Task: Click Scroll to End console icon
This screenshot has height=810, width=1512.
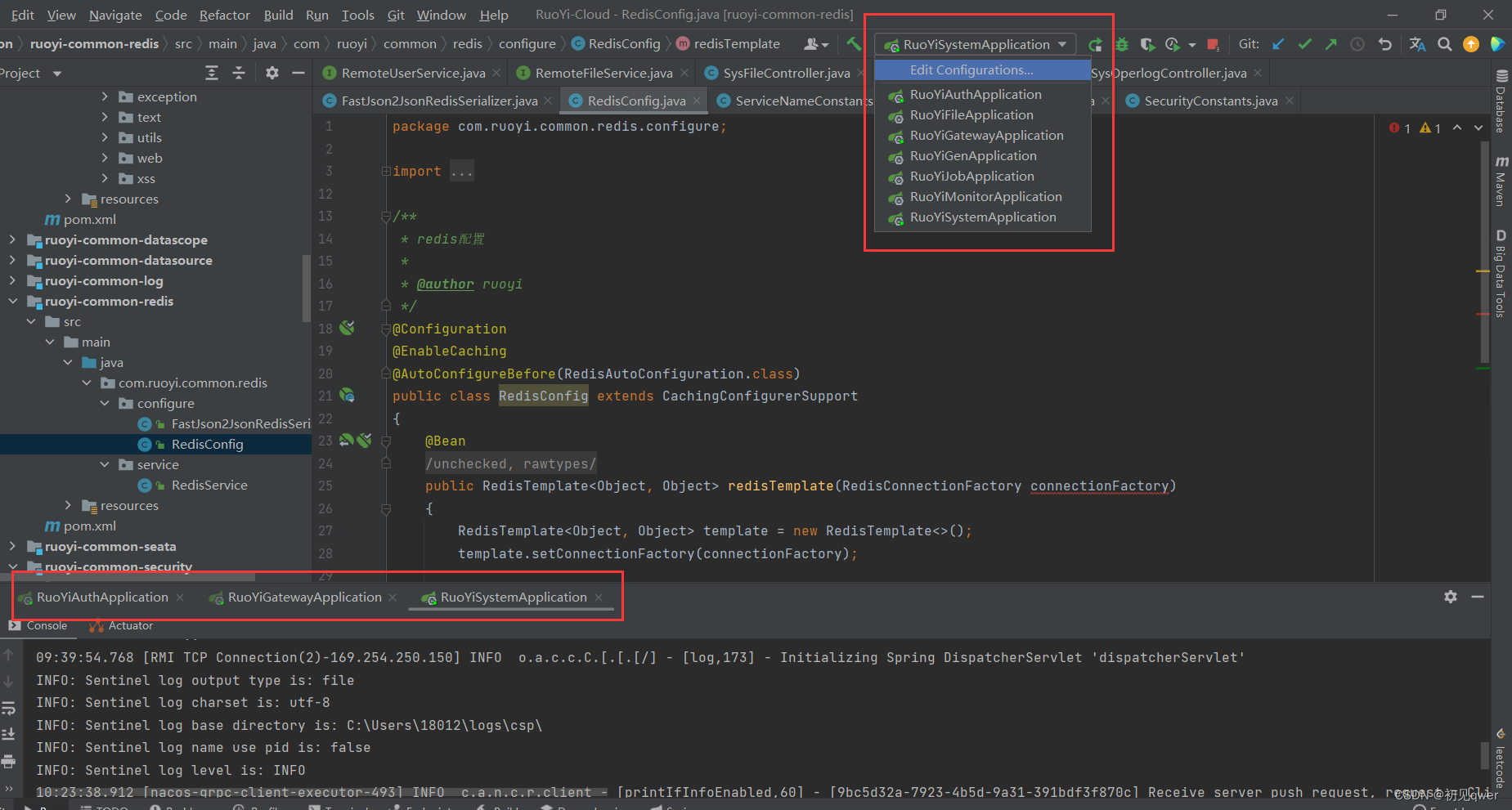Action: tap(8, 734)
